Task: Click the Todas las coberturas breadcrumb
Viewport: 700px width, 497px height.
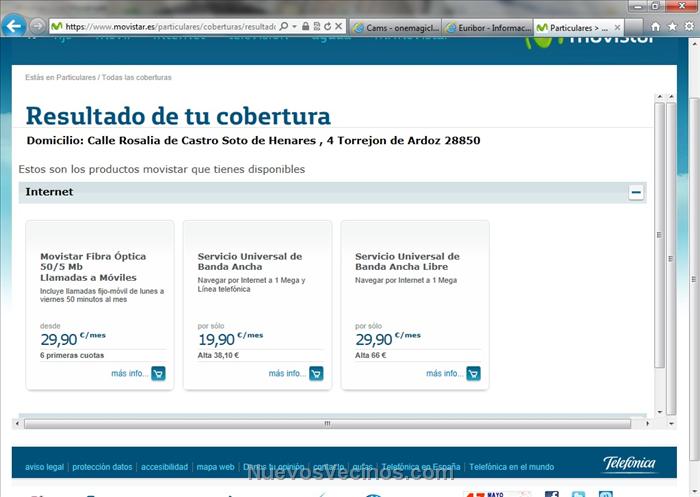Action: (137, 77)
